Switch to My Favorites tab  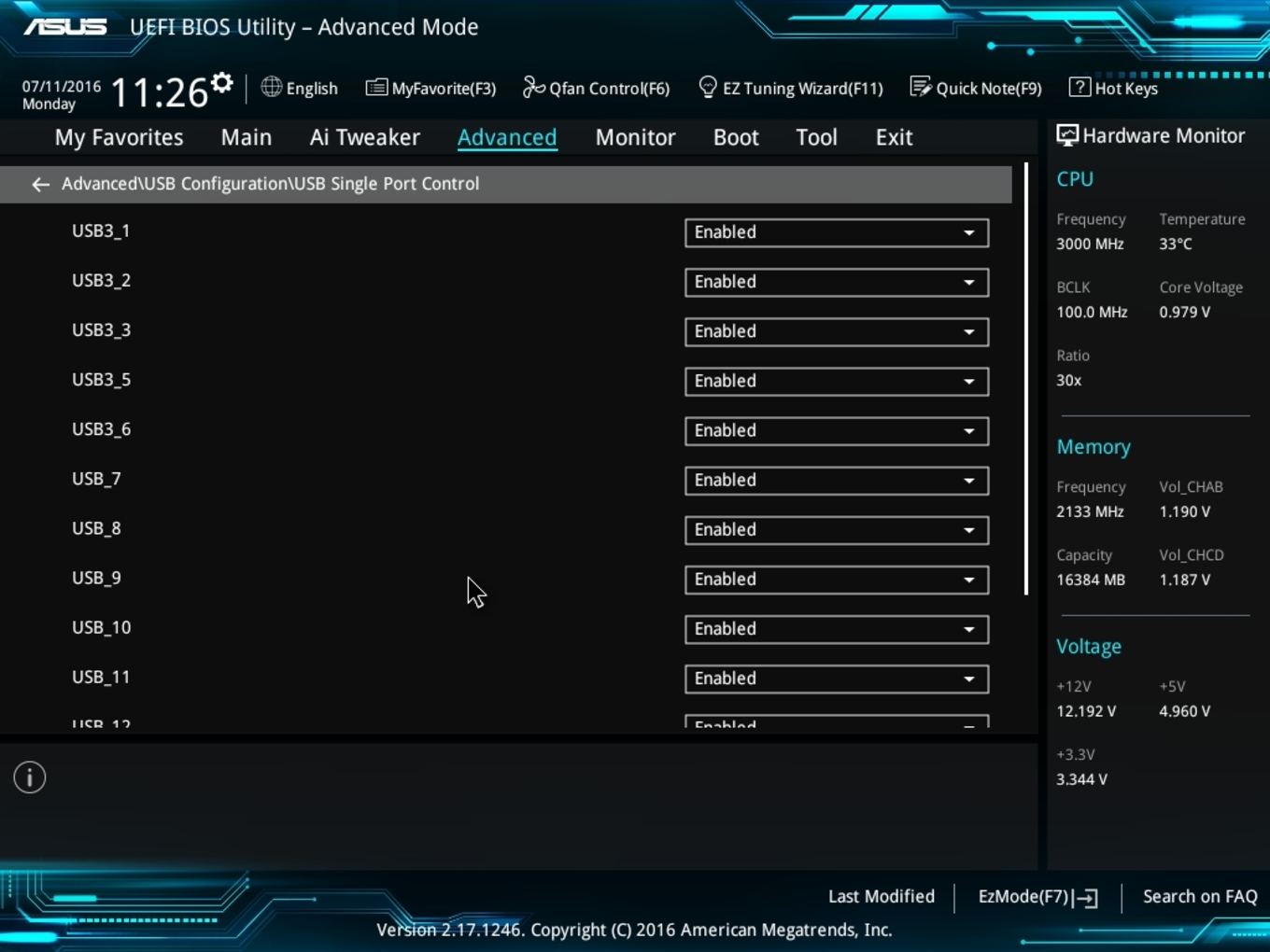pyautogui.click(x=119, y=137)
